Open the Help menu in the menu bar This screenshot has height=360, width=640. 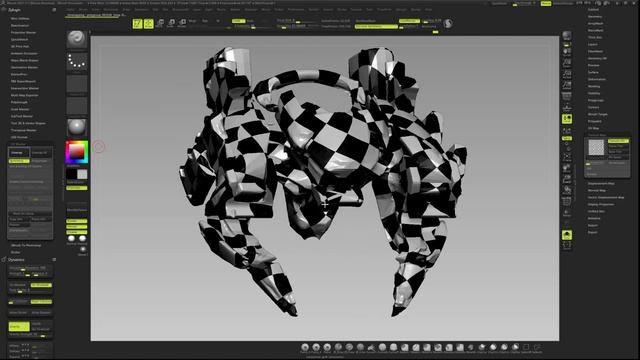pyautogui.click(x=429, y=9)
